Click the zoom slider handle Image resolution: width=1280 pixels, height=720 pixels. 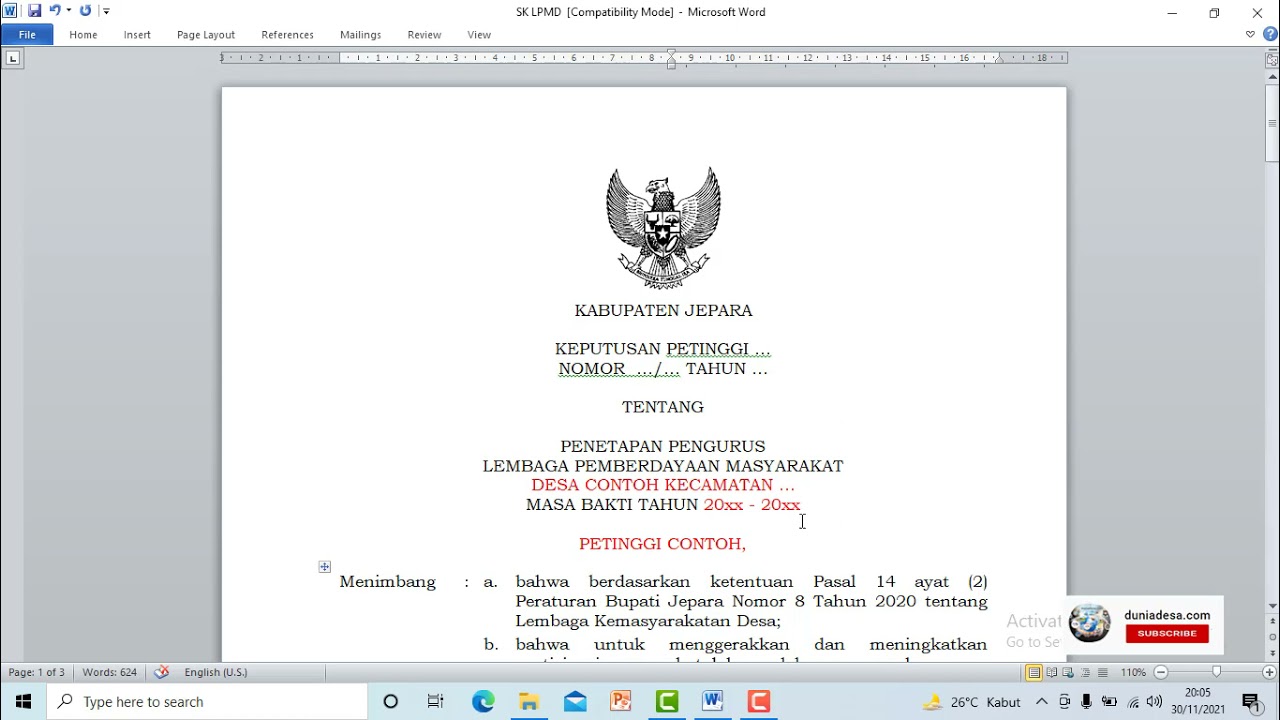tap(1216, 673)
